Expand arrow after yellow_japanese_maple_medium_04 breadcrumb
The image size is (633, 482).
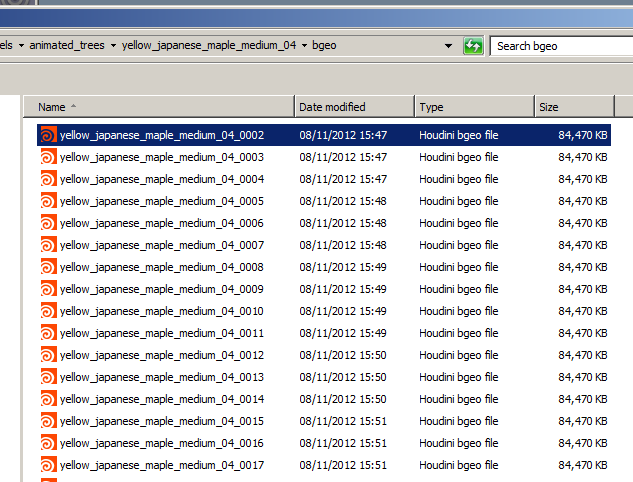304,46
